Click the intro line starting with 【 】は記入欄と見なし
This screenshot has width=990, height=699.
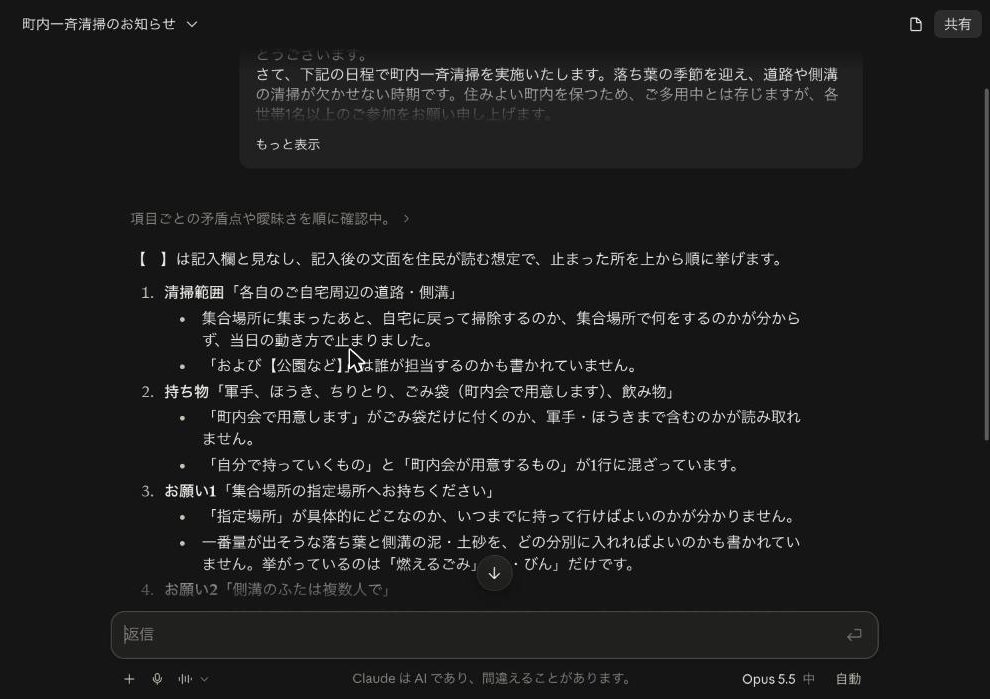(462, 259)
